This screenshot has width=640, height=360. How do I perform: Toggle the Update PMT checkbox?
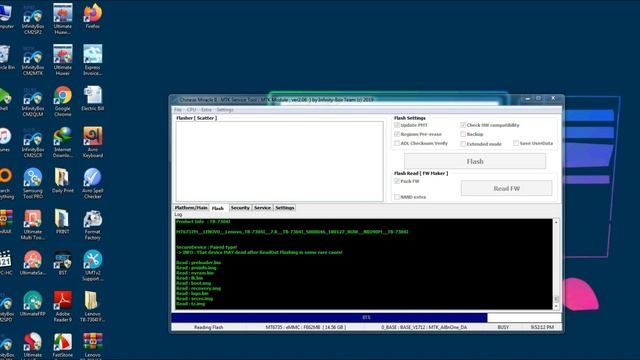point(397,125)
